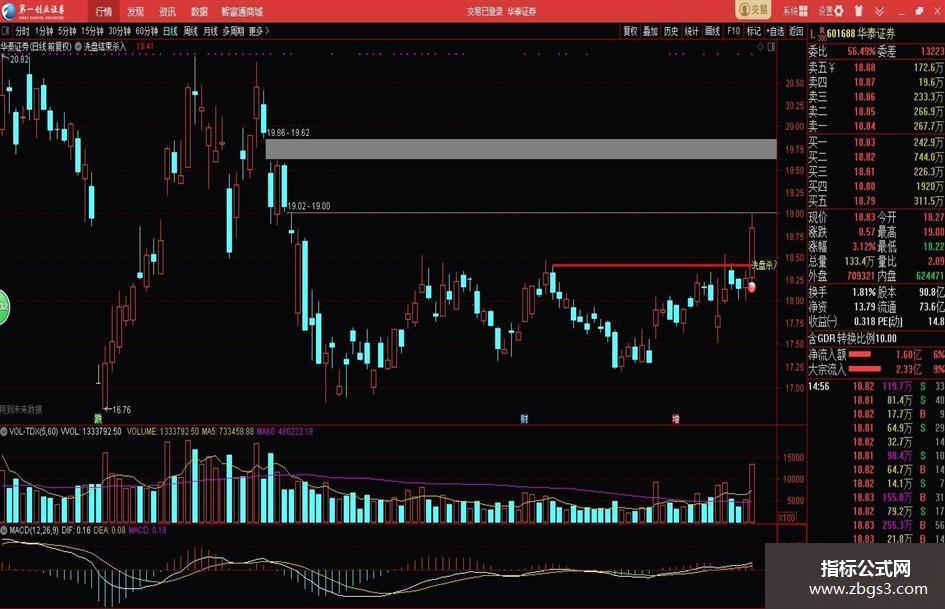Image resolution: width=945 pixels, height=609 pixels.
Task: Expand the 卖五 depth arrow
Action: coord(832,68)
